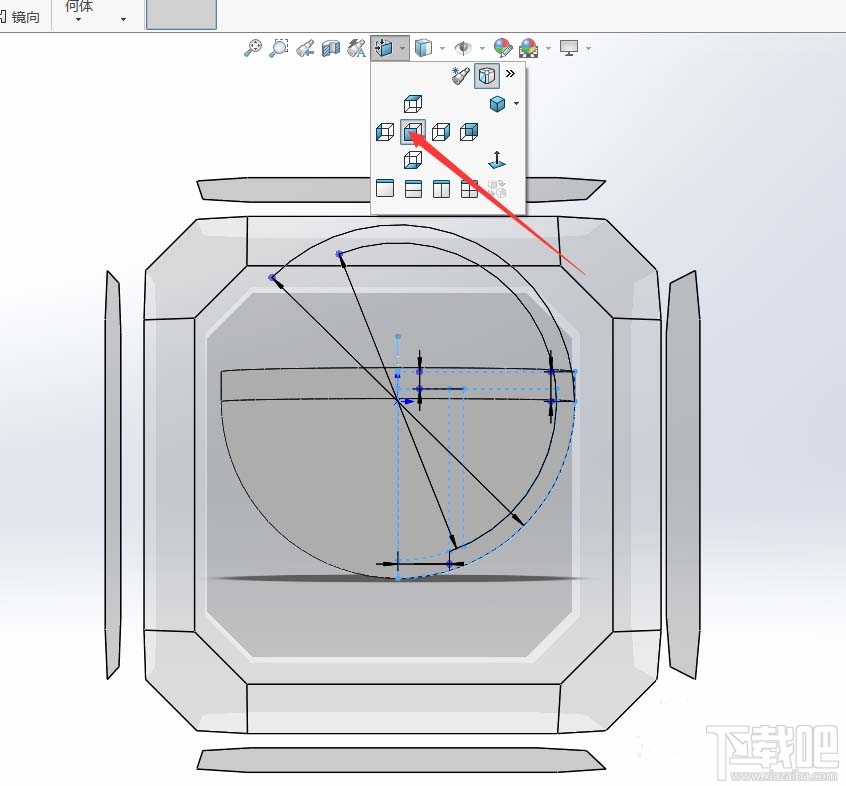Screen dimensions: 846x786
Task: Click the Normal To view arrow icon
Action: [497, 160]
